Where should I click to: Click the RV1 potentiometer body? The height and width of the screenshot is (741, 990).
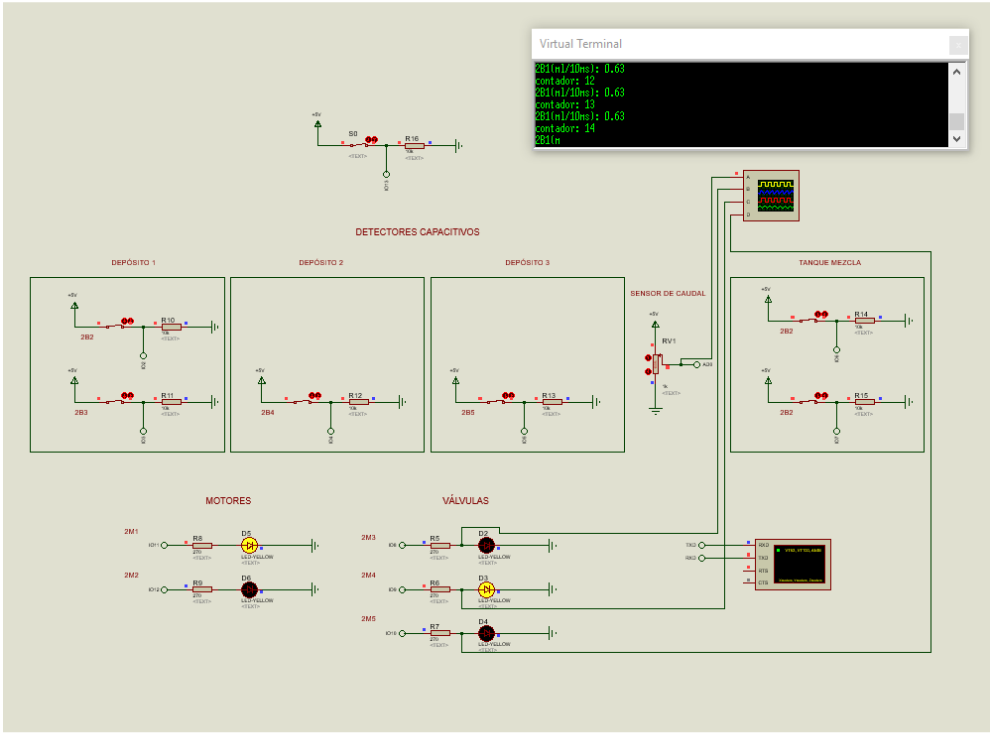tap(657, 365)
